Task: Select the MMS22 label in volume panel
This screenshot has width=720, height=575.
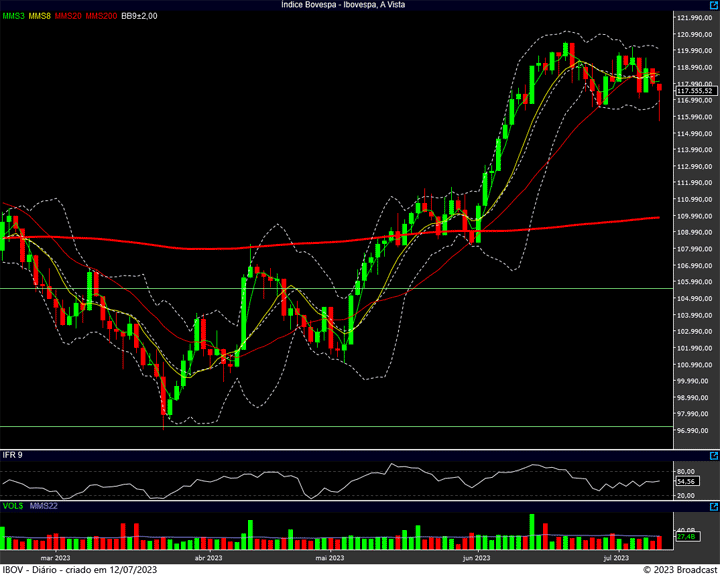Action: (x=43, y=508)
